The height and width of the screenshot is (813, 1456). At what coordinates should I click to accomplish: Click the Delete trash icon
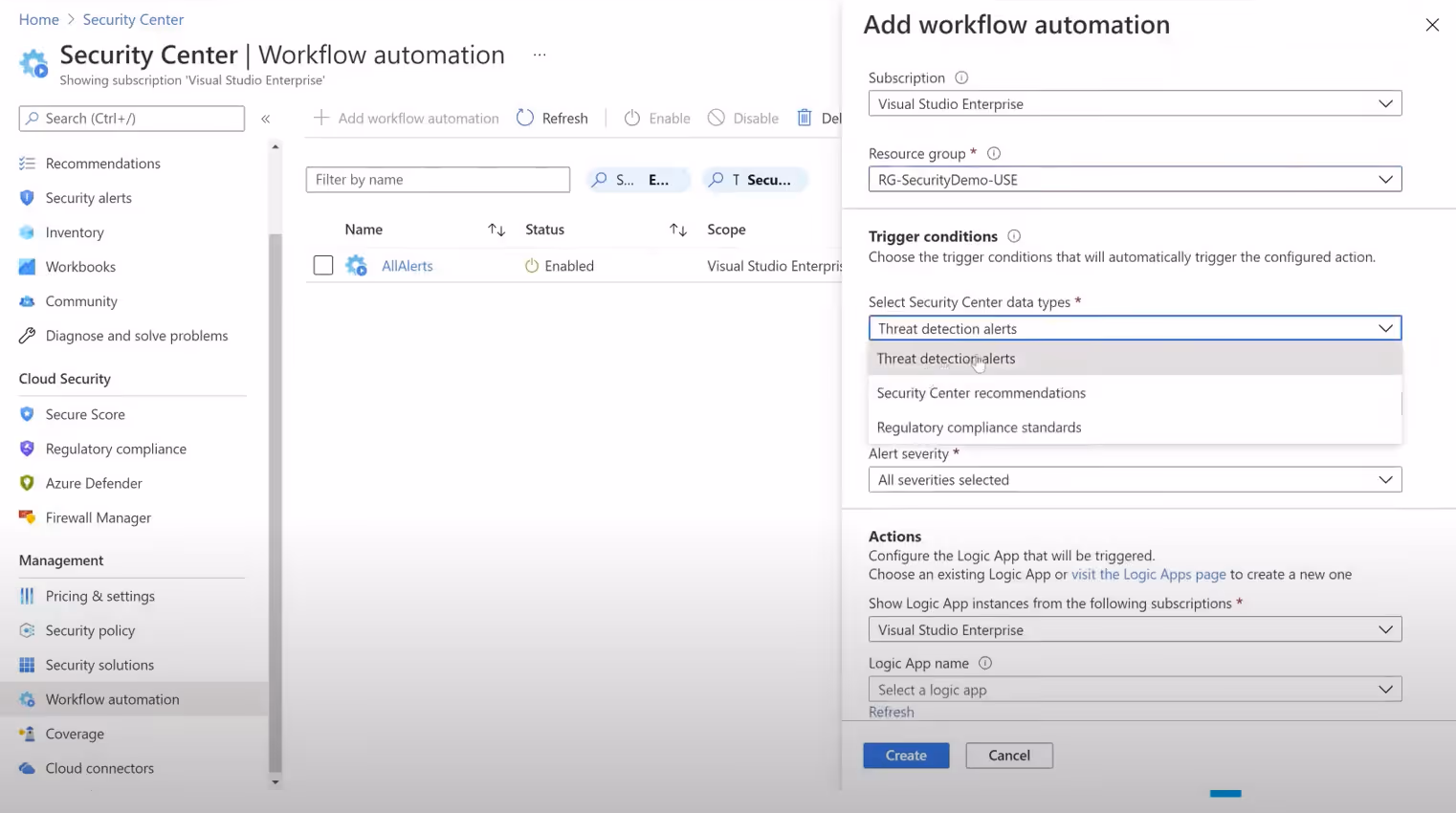(805, 118)
